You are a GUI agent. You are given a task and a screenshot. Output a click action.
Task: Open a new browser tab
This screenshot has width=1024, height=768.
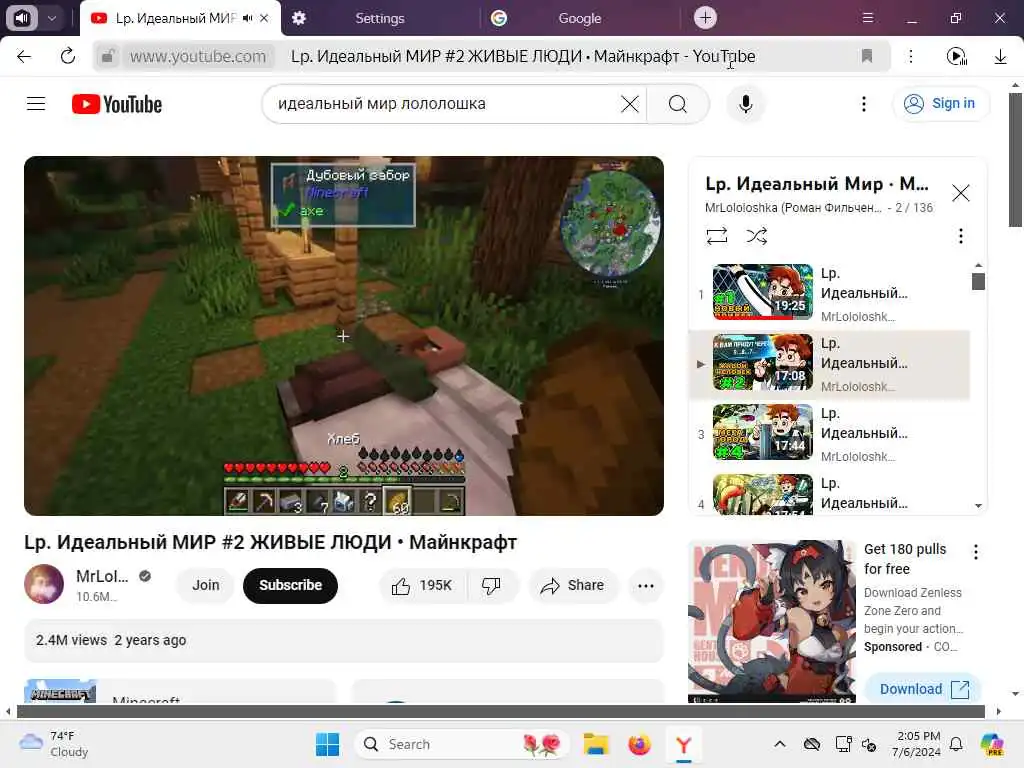[705, 18]
